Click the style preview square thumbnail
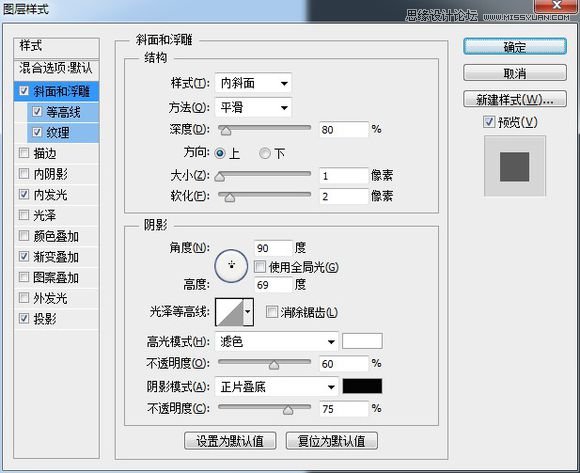The height and width of the screenshot is (473, 580). click(x=515, y=166)
